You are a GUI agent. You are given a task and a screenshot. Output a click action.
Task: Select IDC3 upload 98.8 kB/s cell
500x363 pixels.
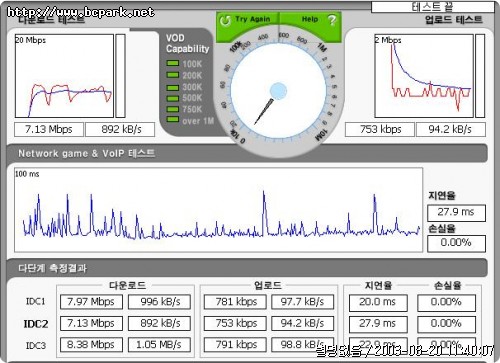click(303, 345)
